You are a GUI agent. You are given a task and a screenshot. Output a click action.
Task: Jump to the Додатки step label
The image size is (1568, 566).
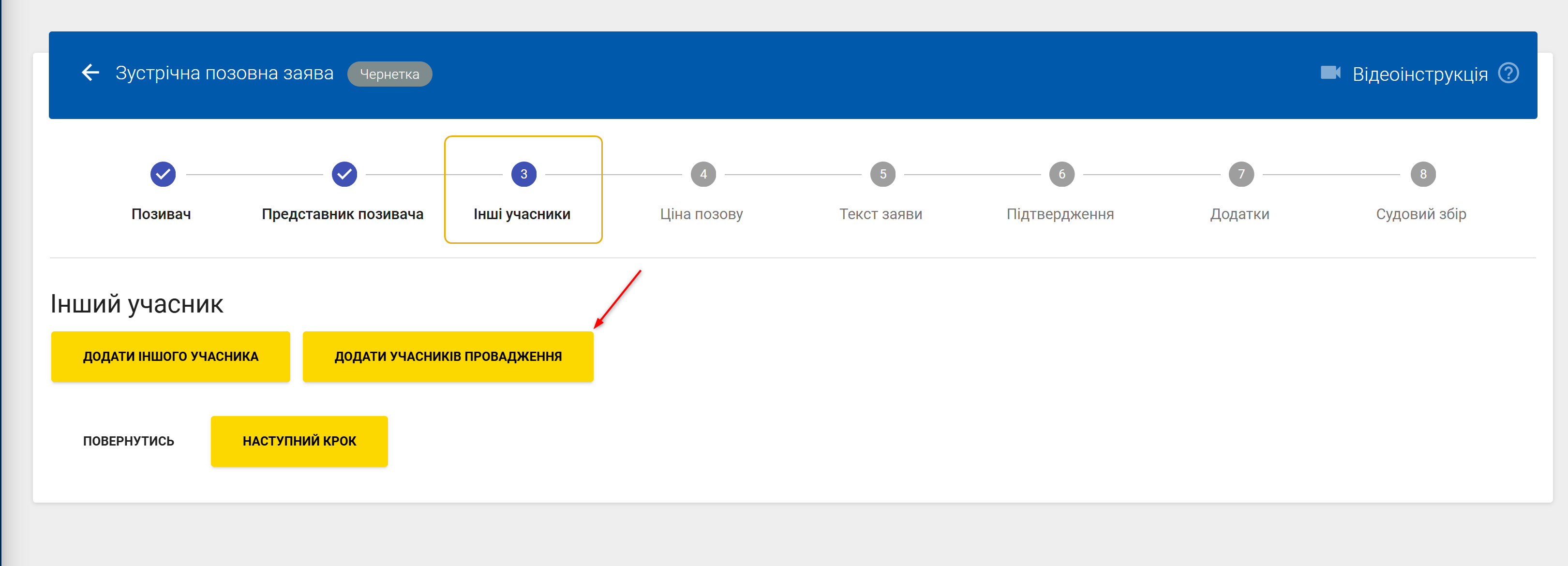click(1239, 214)
